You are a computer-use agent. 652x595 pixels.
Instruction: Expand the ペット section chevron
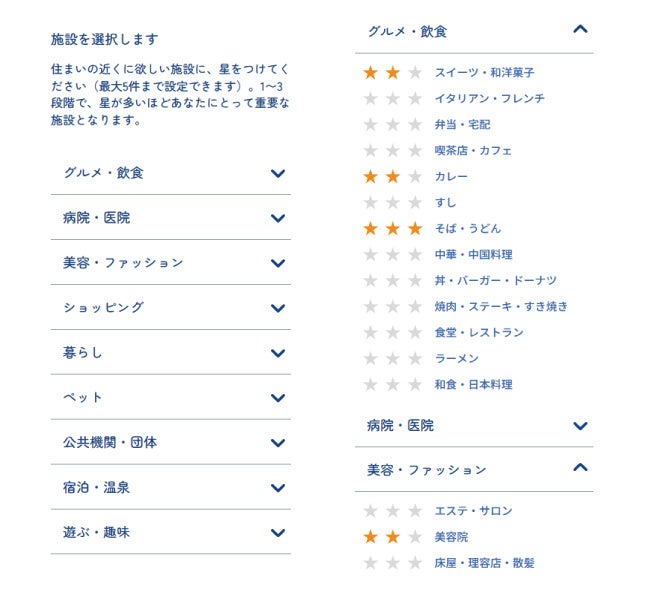(x=278, y=398)
